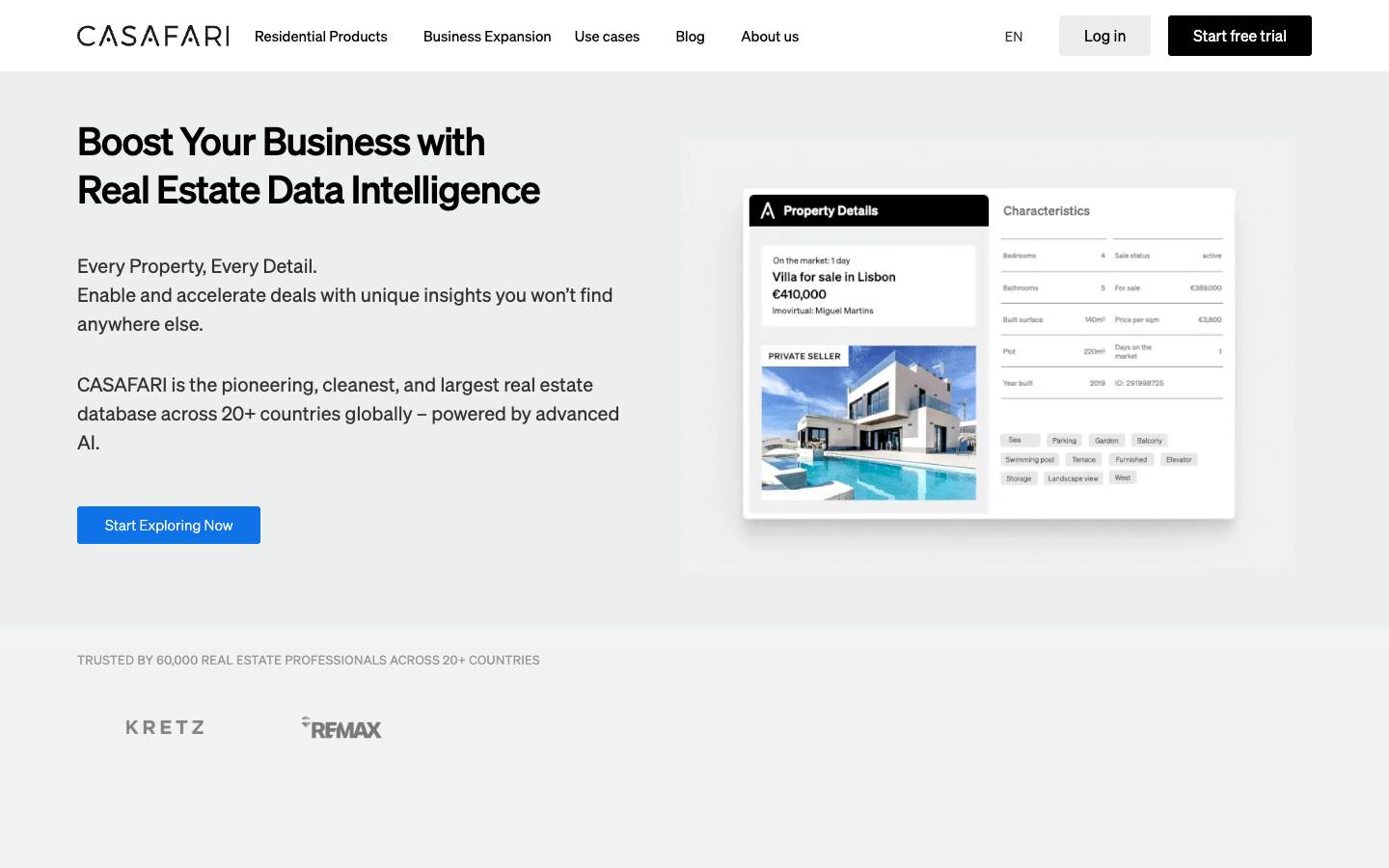Click the Property Details header icon
The height and width of the screenshot is (868, 1389).
click(x=768, y=210)
